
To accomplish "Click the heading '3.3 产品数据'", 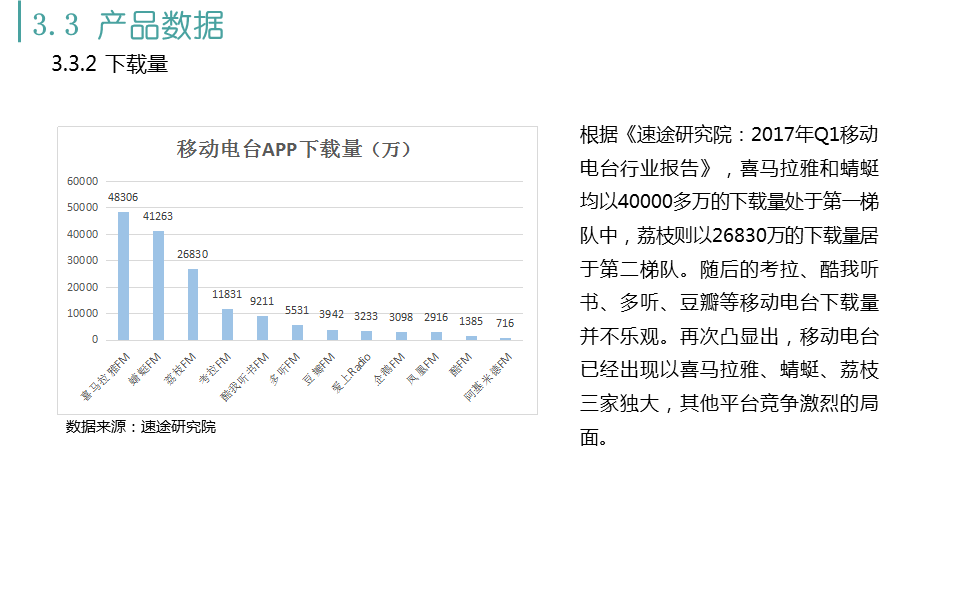I will tap(128, 25).
